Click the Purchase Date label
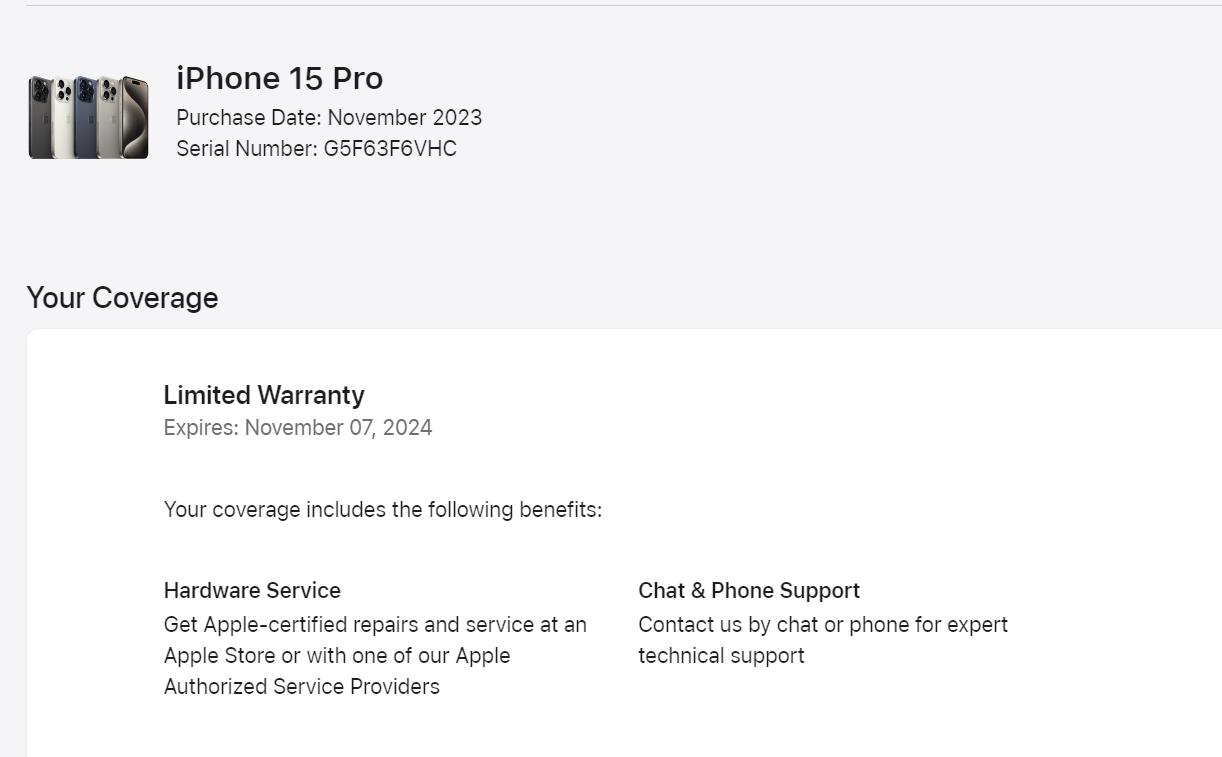 pos(248,118)
